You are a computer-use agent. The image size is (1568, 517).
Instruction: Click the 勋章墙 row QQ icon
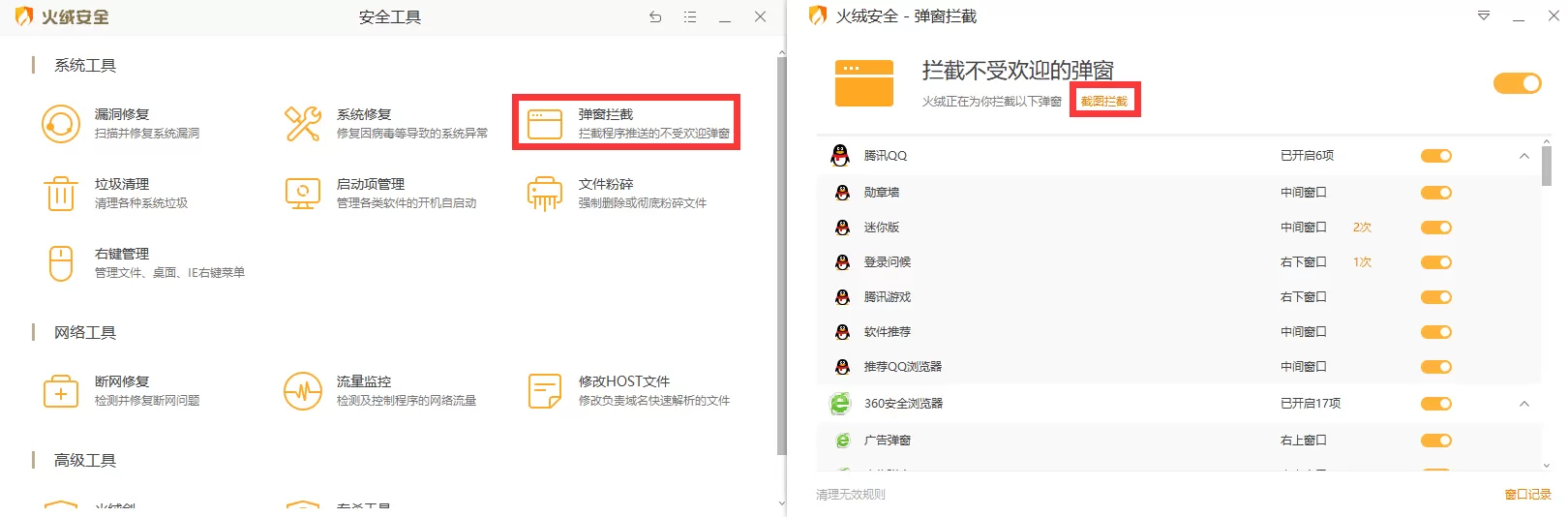[x=842, y=193]
